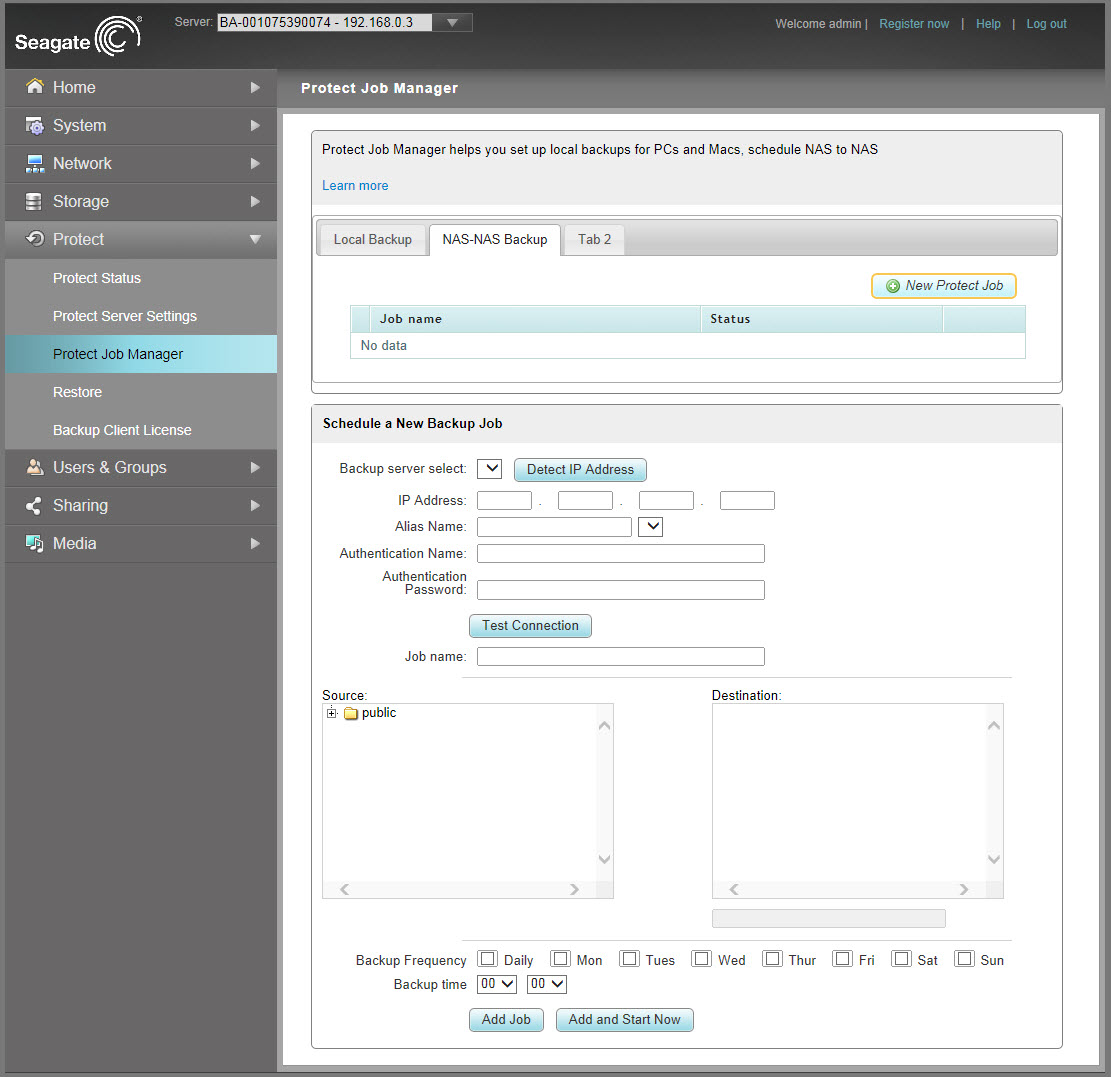Click the Destination panel scroll left arrow
This screenshot has width=1111, height=1077.
click(734, 889)
